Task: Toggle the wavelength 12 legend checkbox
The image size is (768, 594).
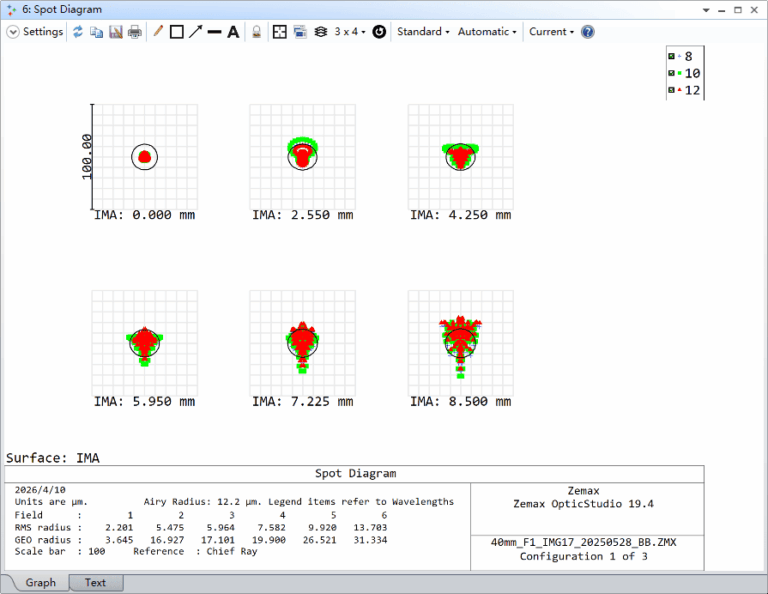Action: pos(671,90)
